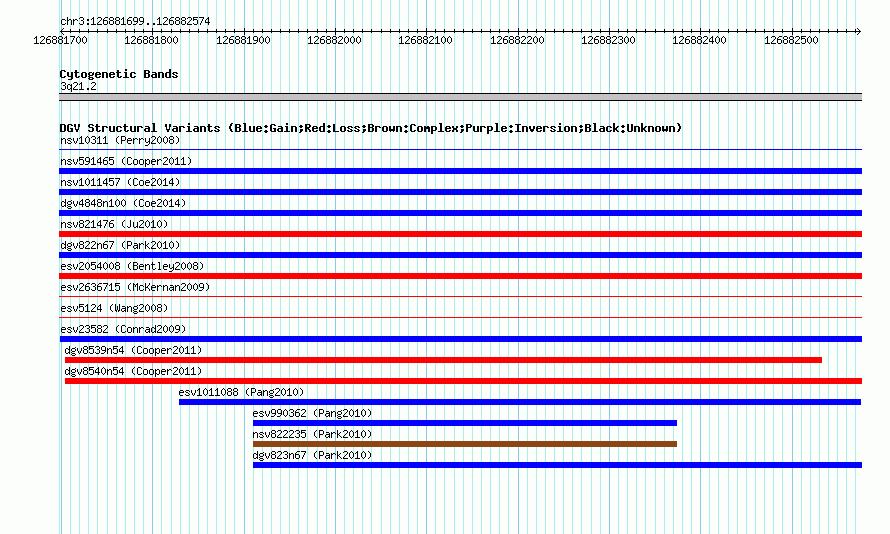Screen dimensions: 890x534
Task: Open nsv821476 (Ju2010) variant label
Action: tap(114, 224)
